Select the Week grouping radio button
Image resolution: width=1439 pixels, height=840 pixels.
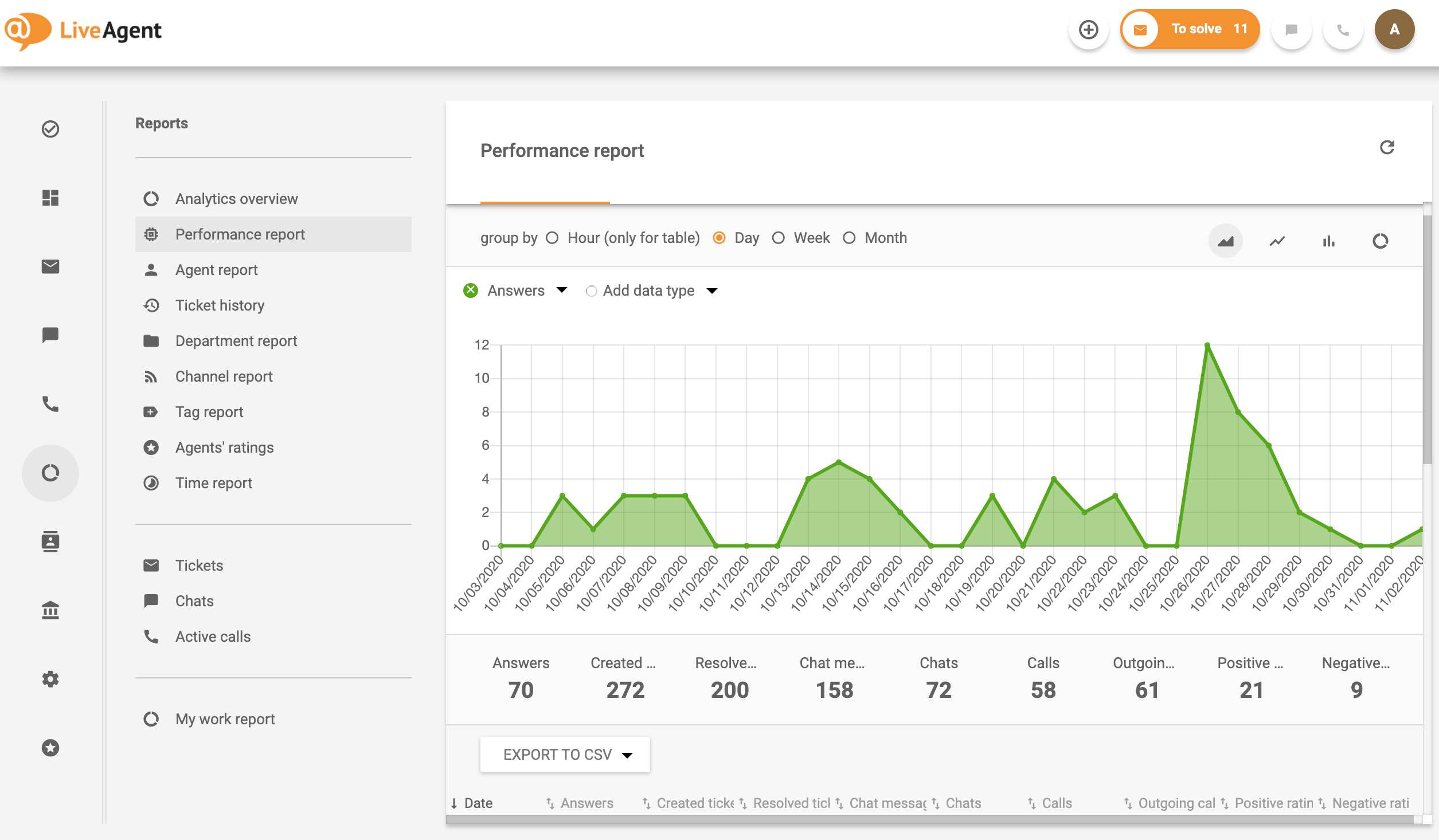click(x=780, y=238)
